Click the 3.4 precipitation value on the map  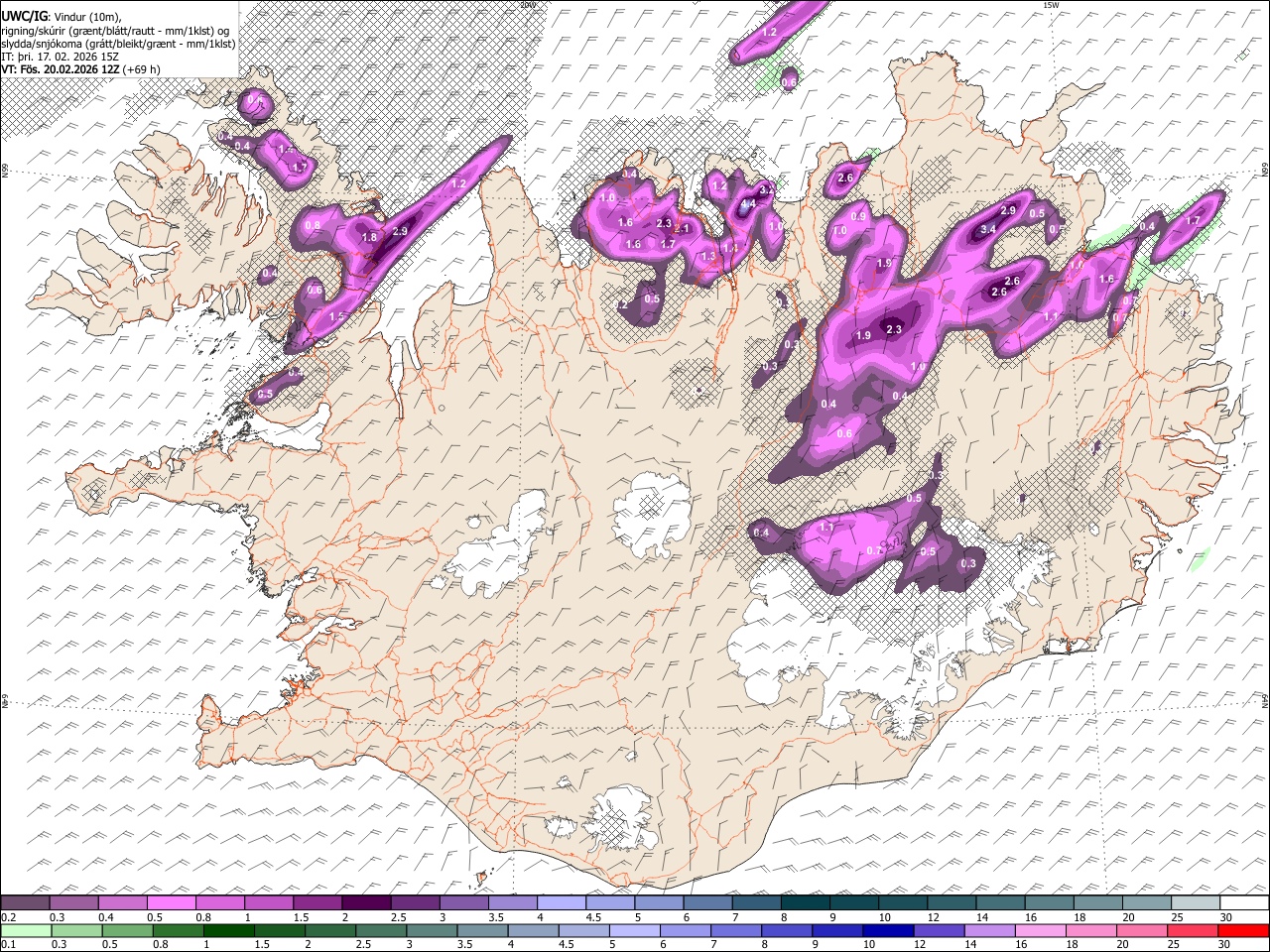click(x=988, y=230)
